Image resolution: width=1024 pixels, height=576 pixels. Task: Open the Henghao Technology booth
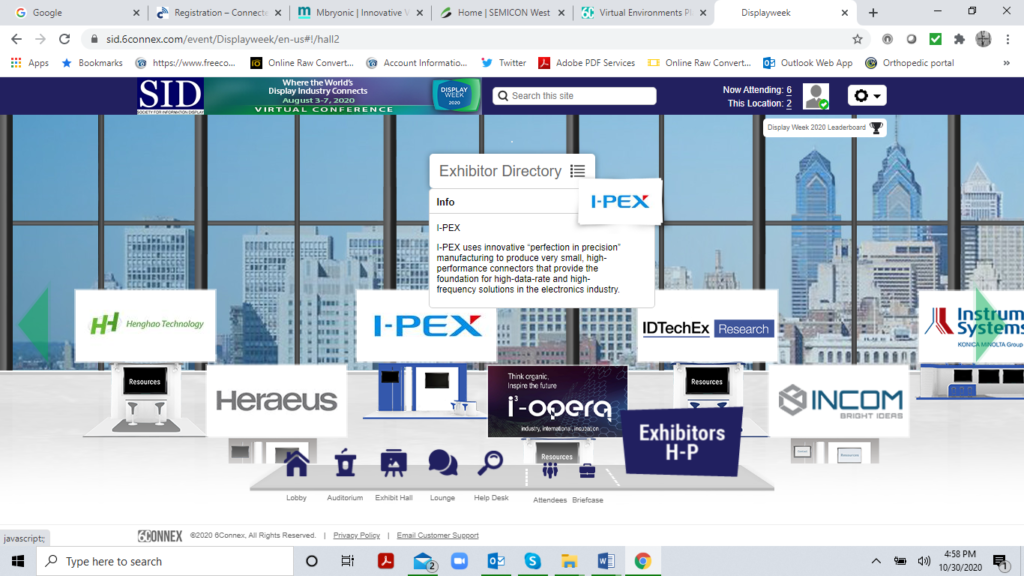(146, 325)
